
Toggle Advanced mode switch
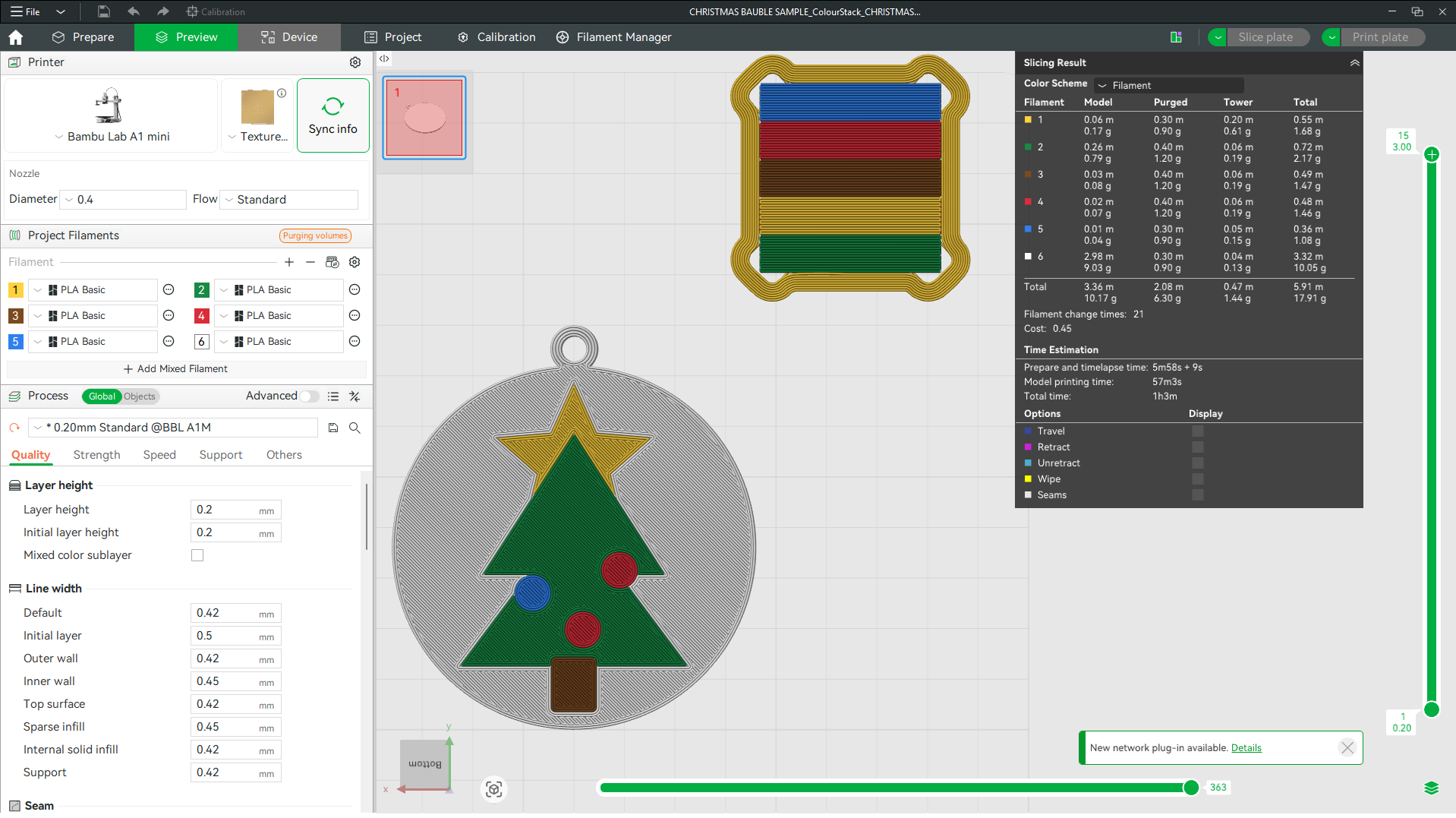pyautogui.click(x=309, y=396)
